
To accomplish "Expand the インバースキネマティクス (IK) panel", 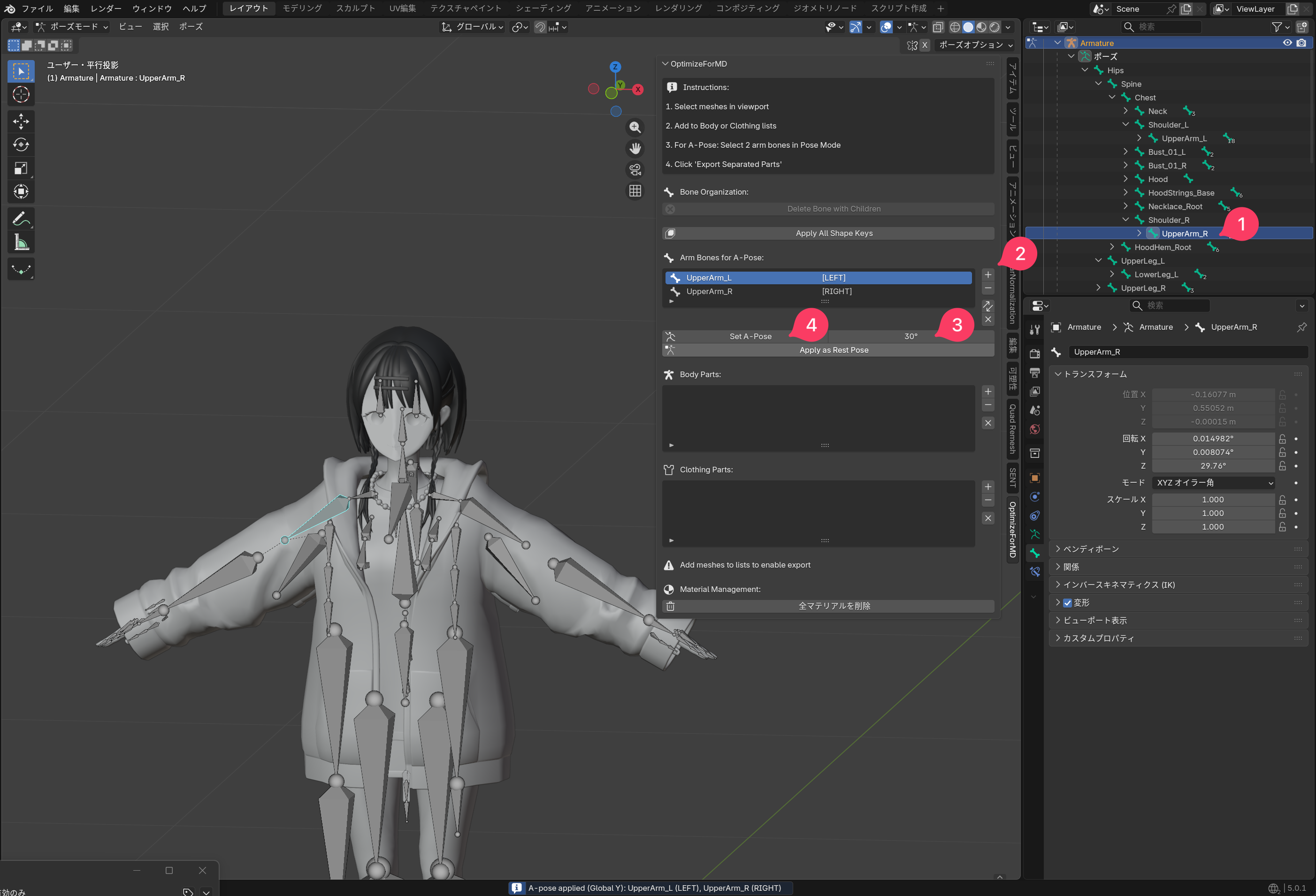I will (1118, 585).
